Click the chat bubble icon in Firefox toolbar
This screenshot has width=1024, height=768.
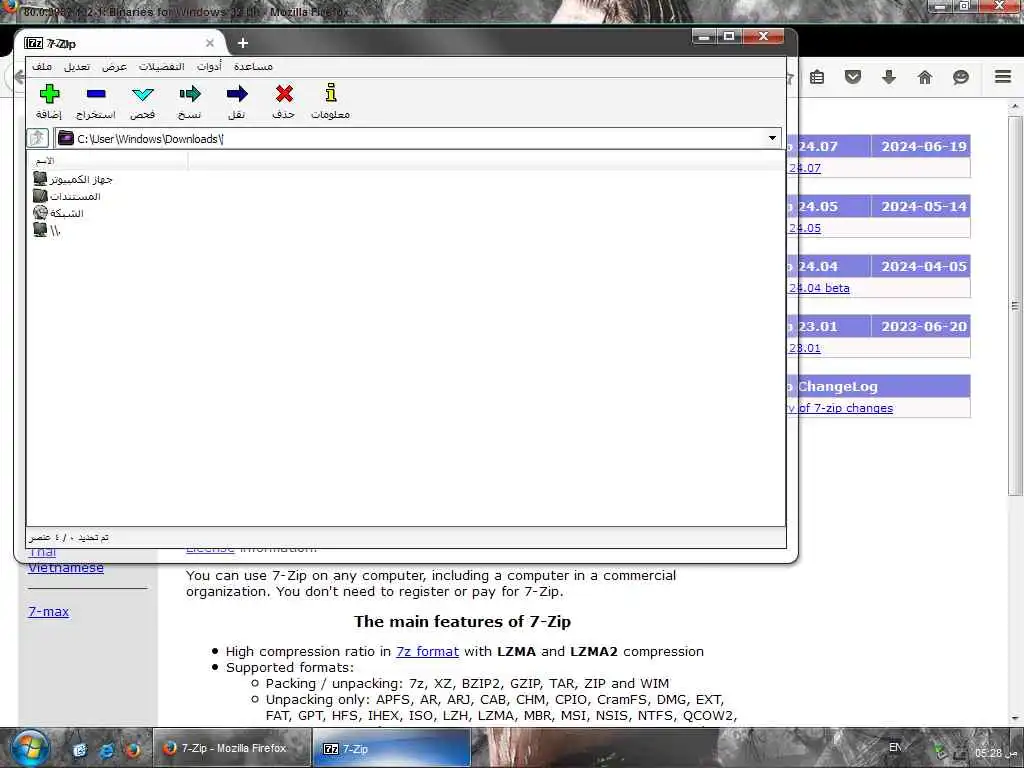click(x=961, y=77)
